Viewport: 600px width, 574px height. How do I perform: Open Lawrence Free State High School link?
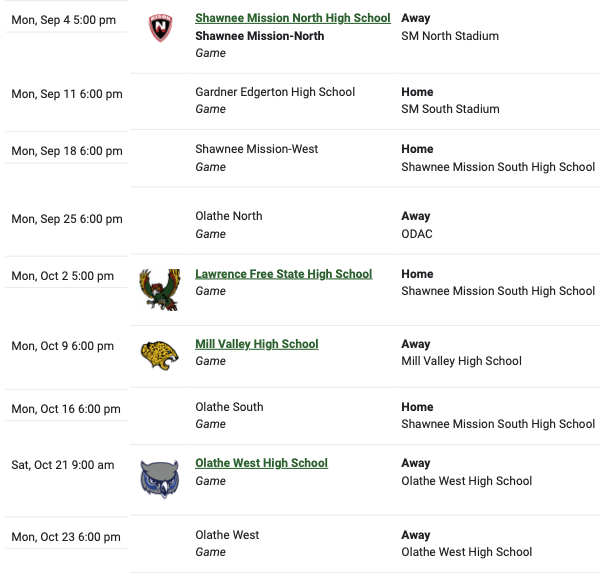pyautogui.click(x=284, y=274)
